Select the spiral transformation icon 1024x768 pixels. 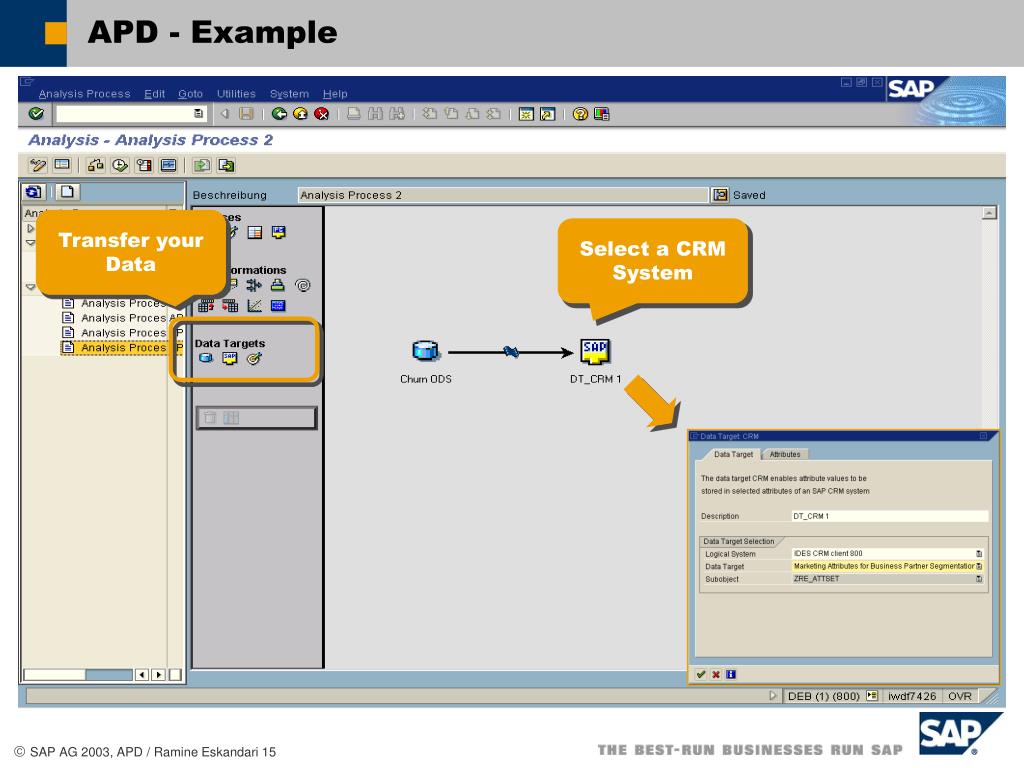tap(302, 285)
